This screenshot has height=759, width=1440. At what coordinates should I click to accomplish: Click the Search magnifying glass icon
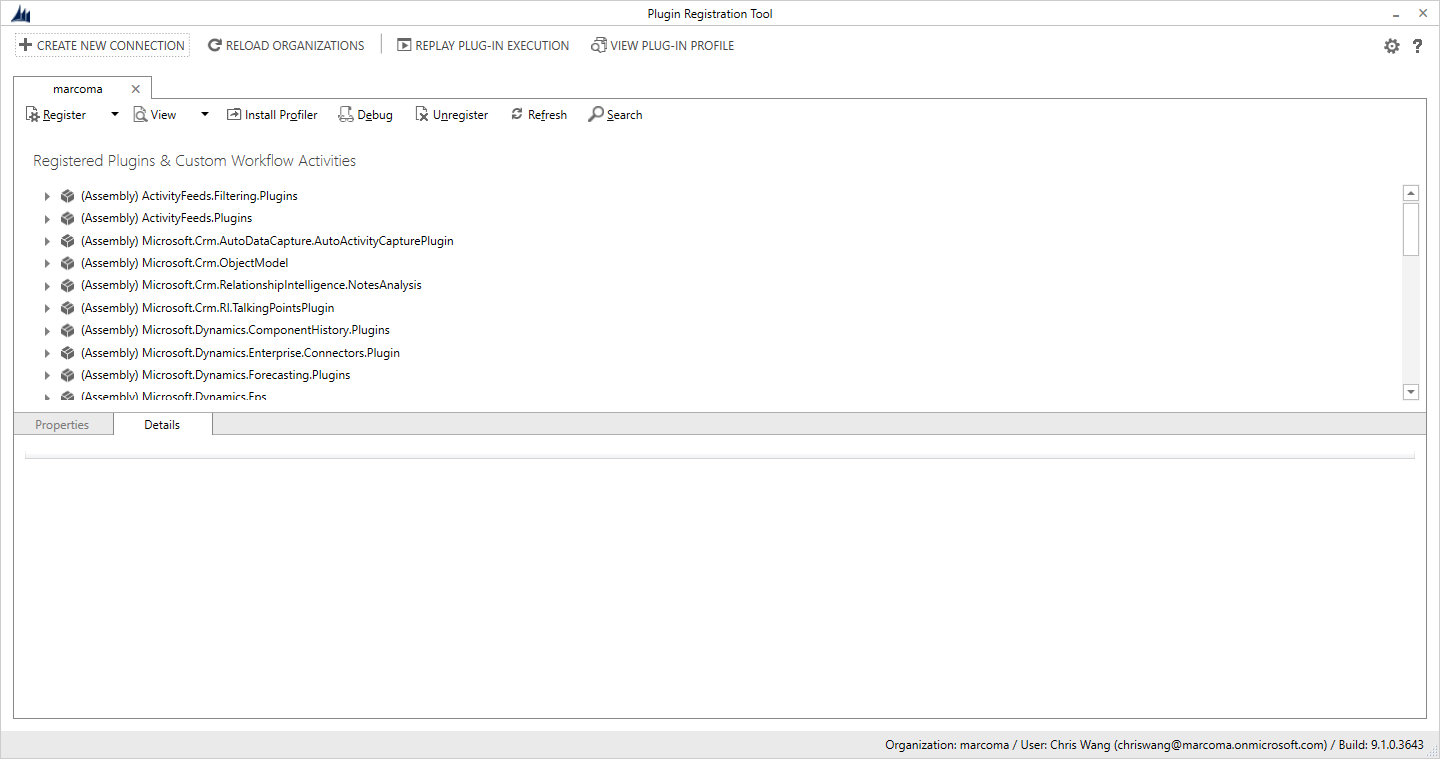pyautogui.click(x=596, y=115)
